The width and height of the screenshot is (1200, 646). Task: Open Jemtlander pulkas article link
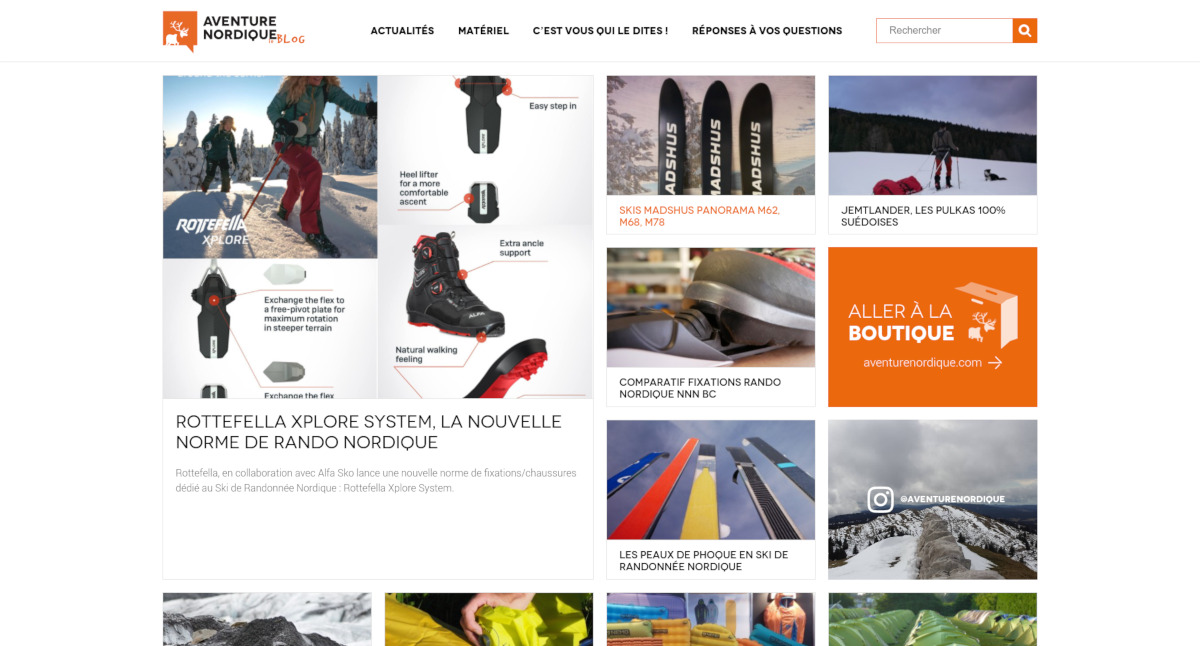pos(923,216)
